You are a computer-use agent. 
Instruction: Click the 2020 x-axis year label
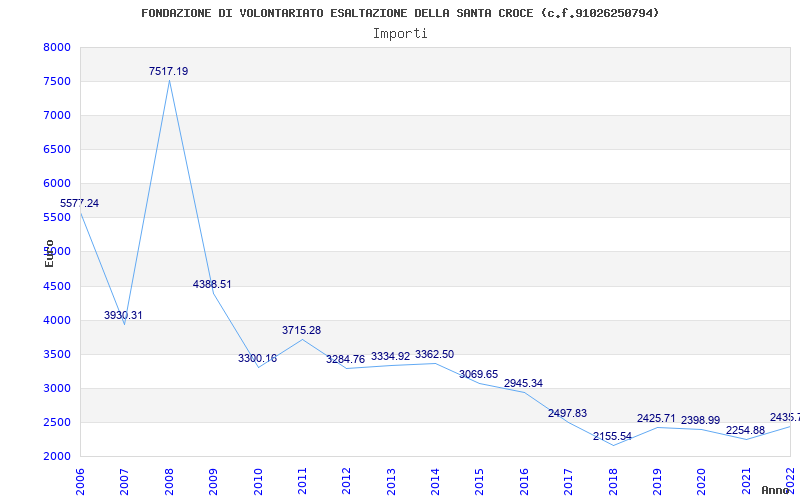[x=702, y=481]
